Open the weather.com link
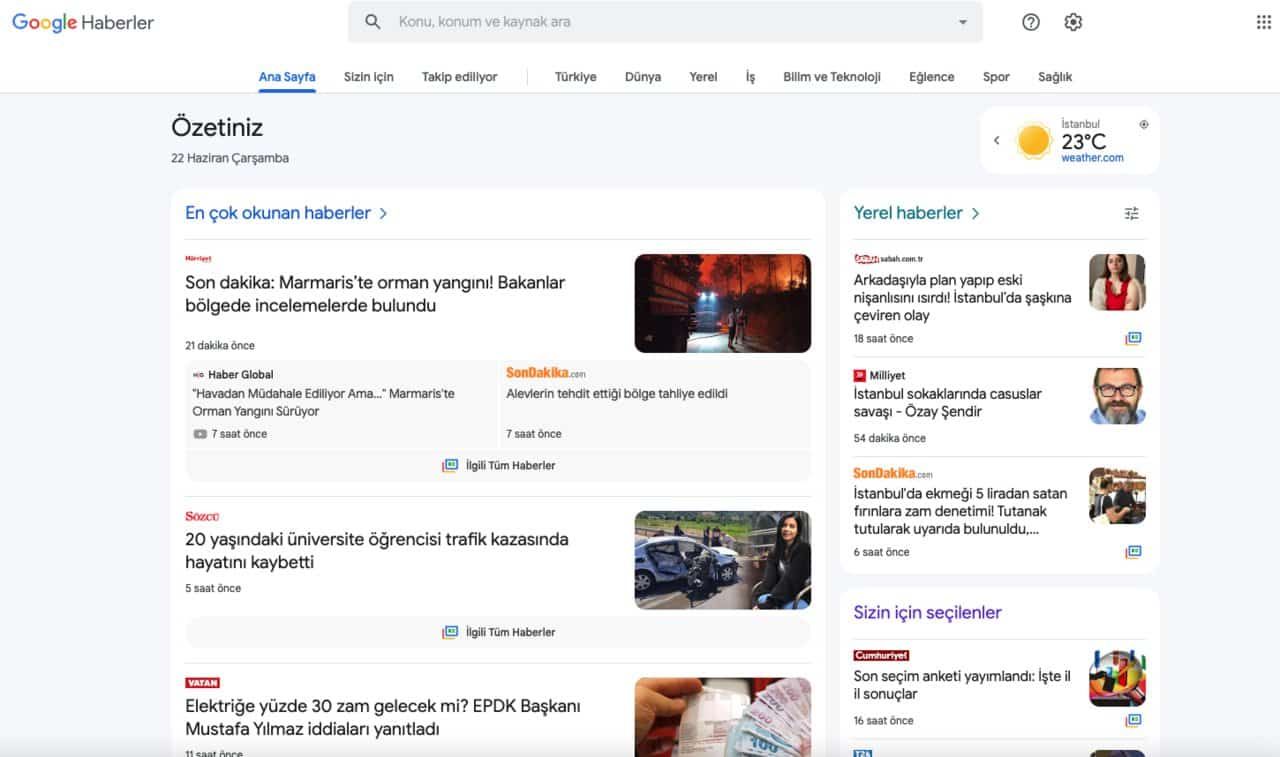Viewport: 1280px width, 757px height. 1092,158
